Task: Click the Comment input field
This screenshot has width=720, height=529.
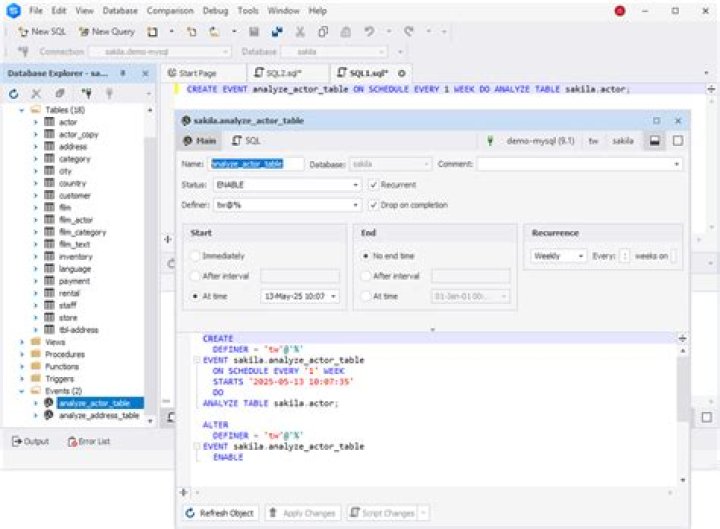Action: click(579, 164)
